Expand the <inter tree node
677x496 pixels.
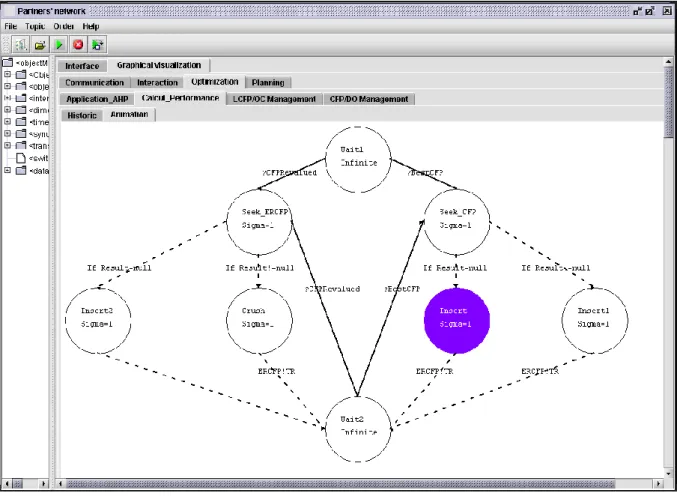[x=7, y=98]
